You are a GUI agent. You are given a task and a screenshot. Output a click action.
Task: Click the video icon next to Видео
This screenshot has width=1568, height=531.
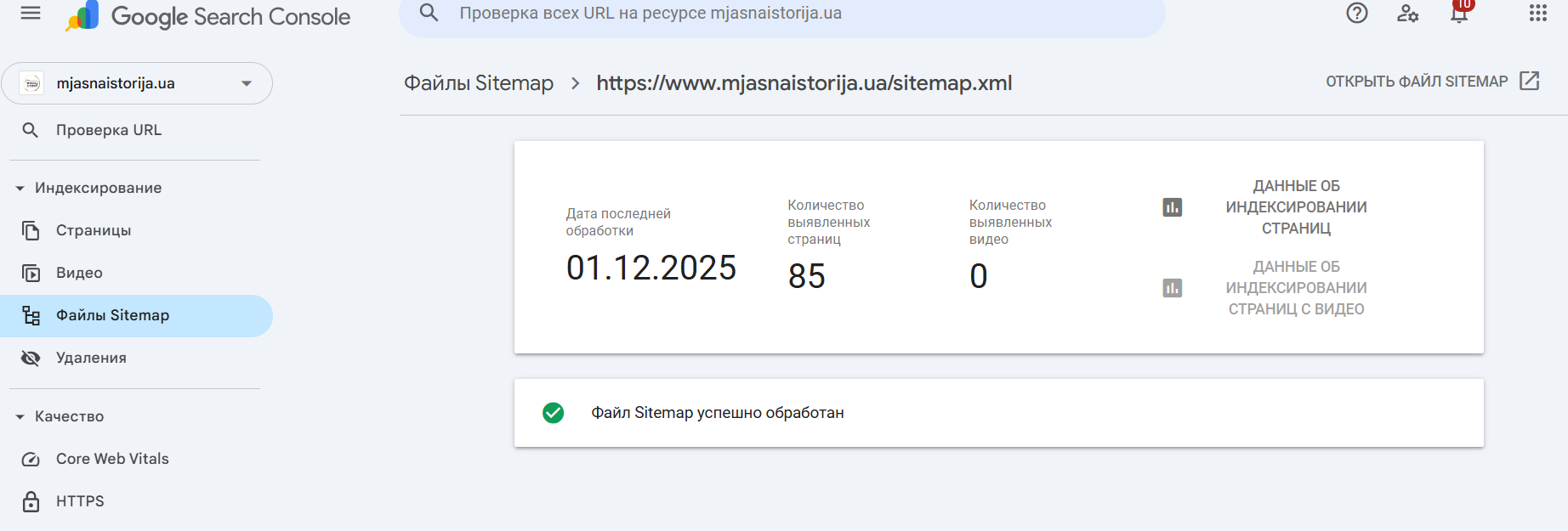pos(31,273)
